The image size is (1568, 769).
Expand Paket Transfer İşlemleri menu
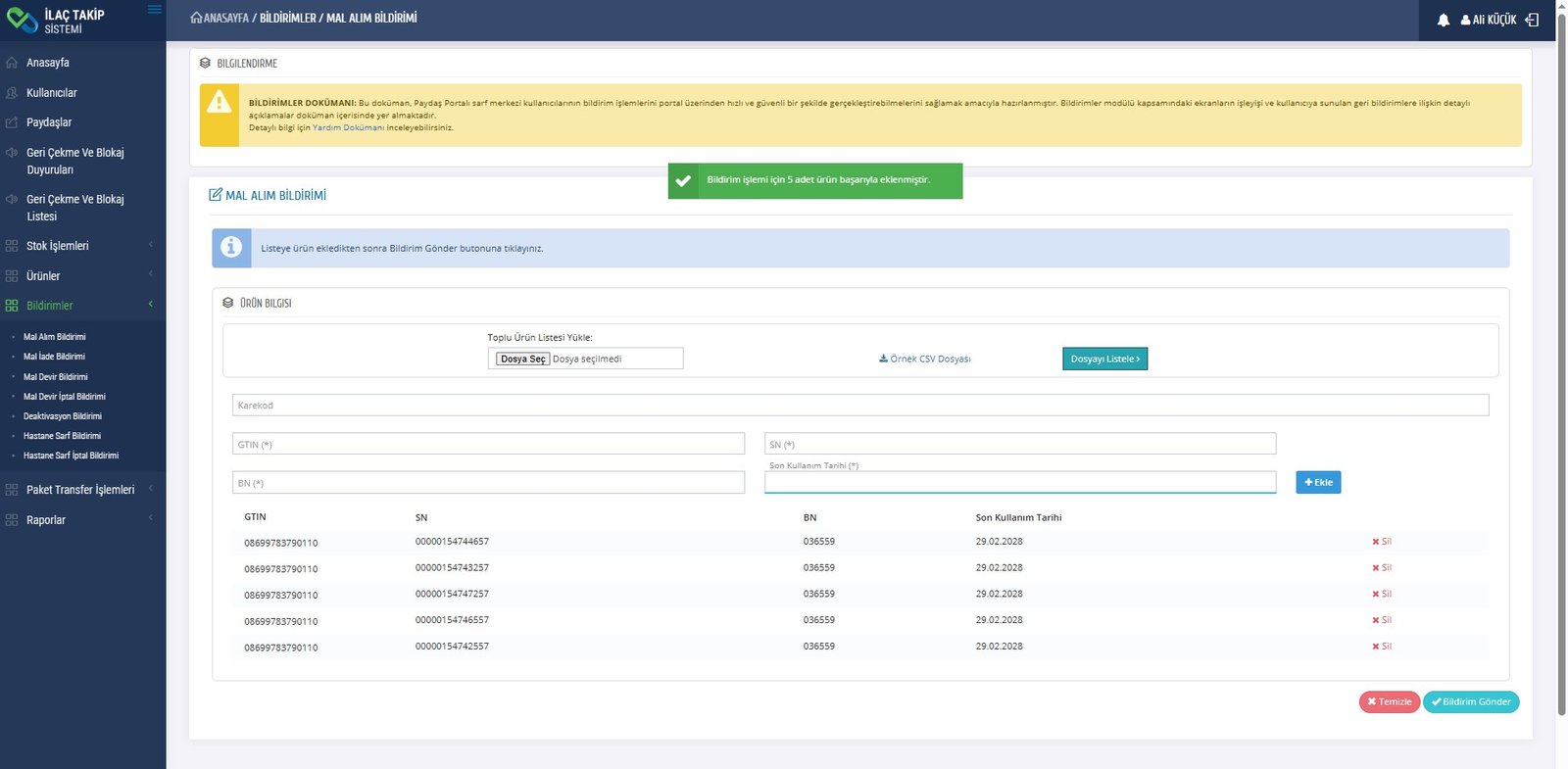82,490
